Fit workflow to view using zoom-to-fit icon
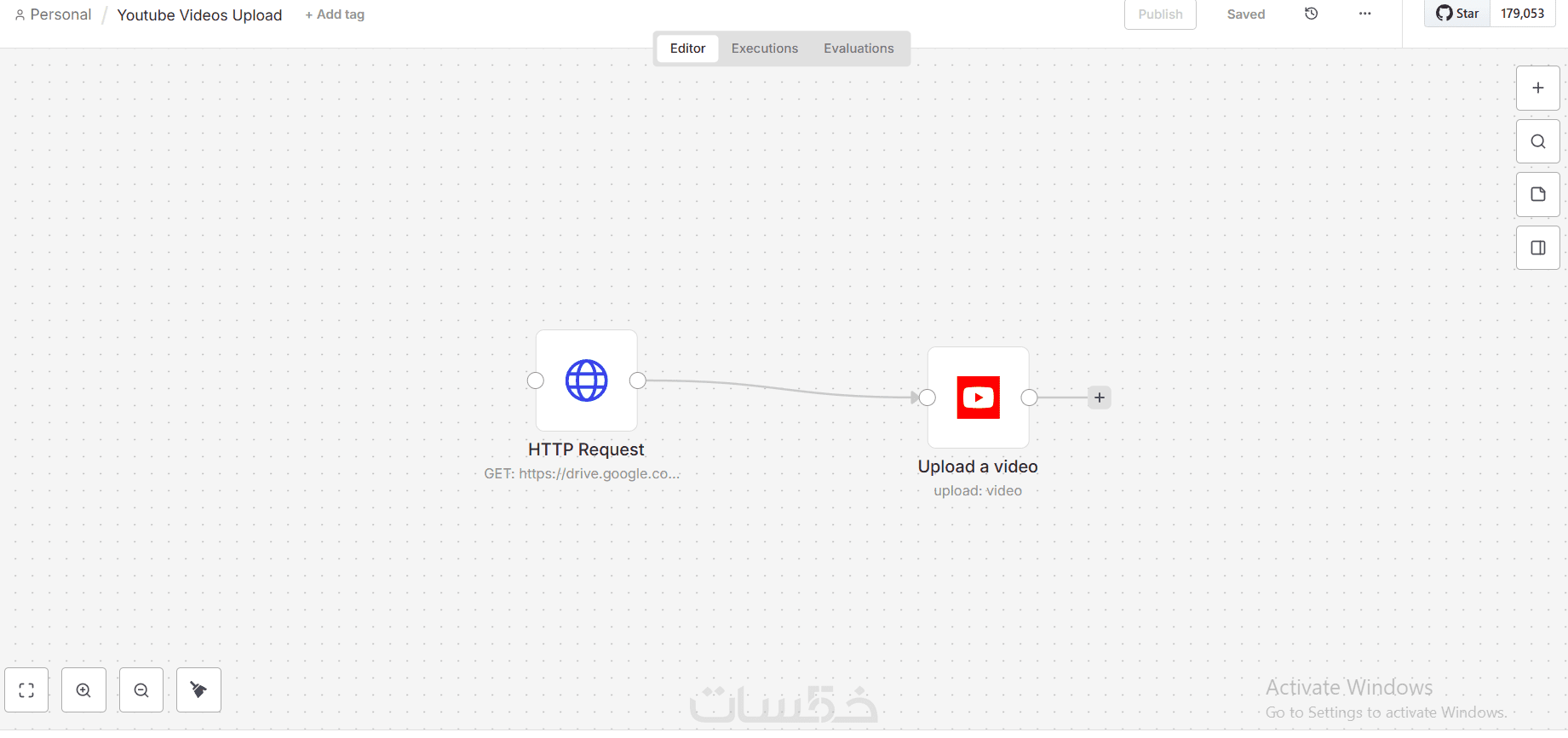Image resolution: width=1568 pixels, height=738 pixels. 26,690
